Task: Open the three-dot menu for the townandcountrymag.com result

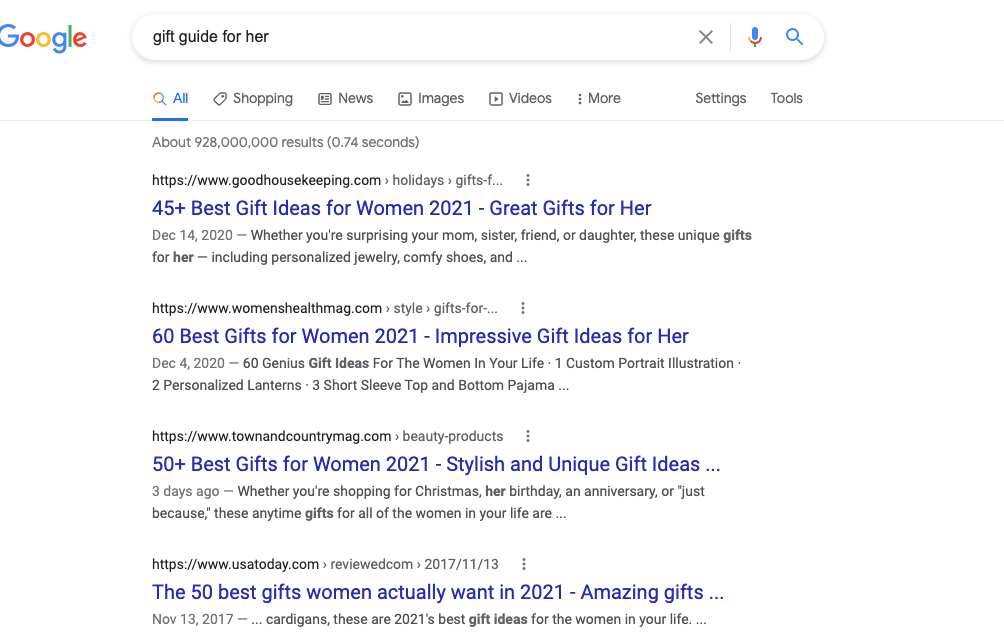Action: [528, 437]
